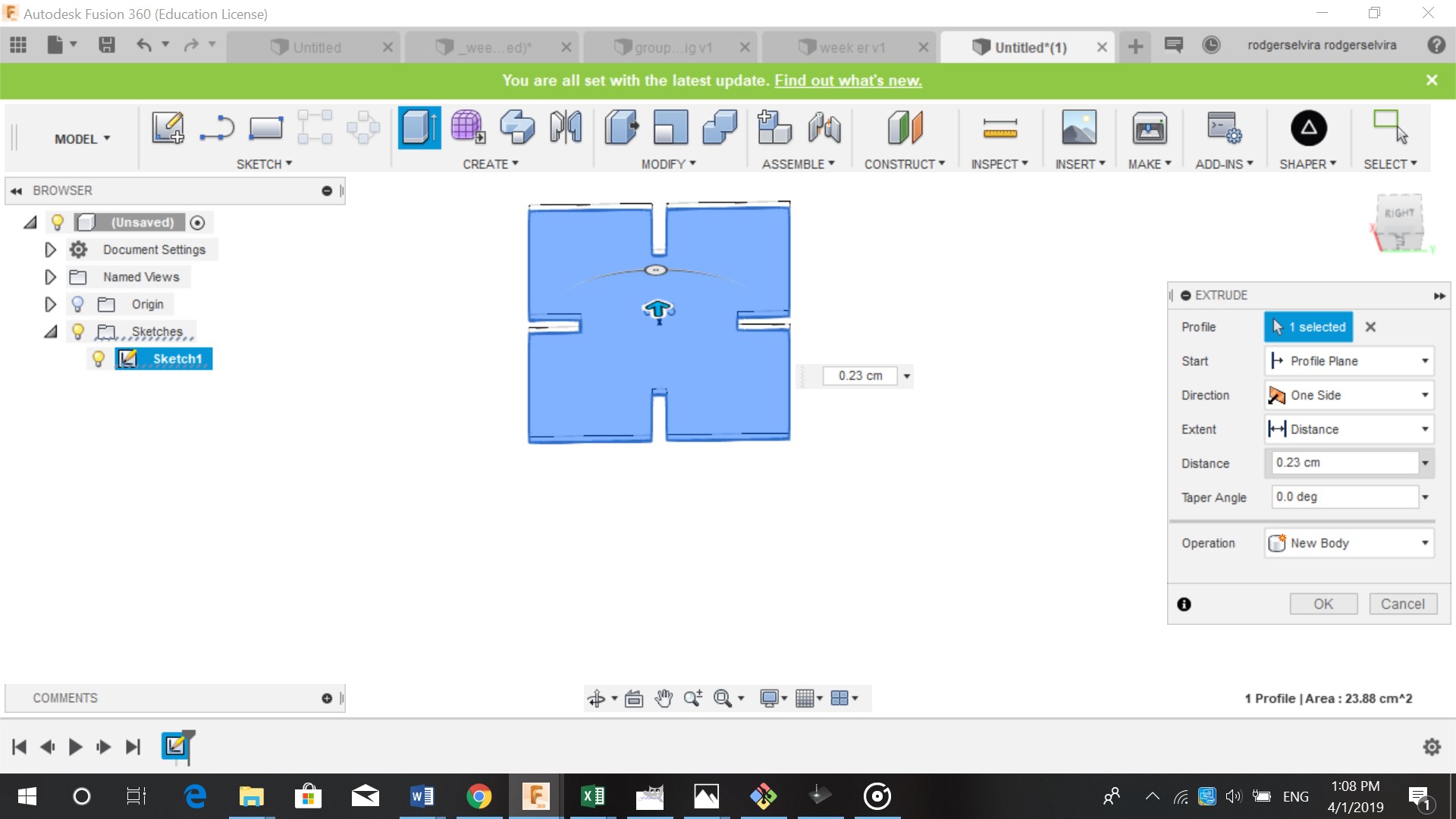The height and width of the screenshot is (819, 1456).
Task: Open the Operation New Body dropdown
Action: pyautogui.click(x=1349, y=543)
